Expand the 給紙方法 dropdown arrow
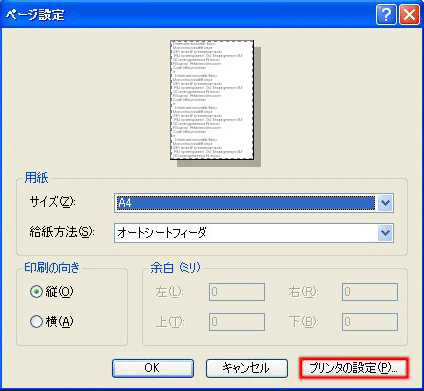Viewport: 424px width, 391px height. 385,233
